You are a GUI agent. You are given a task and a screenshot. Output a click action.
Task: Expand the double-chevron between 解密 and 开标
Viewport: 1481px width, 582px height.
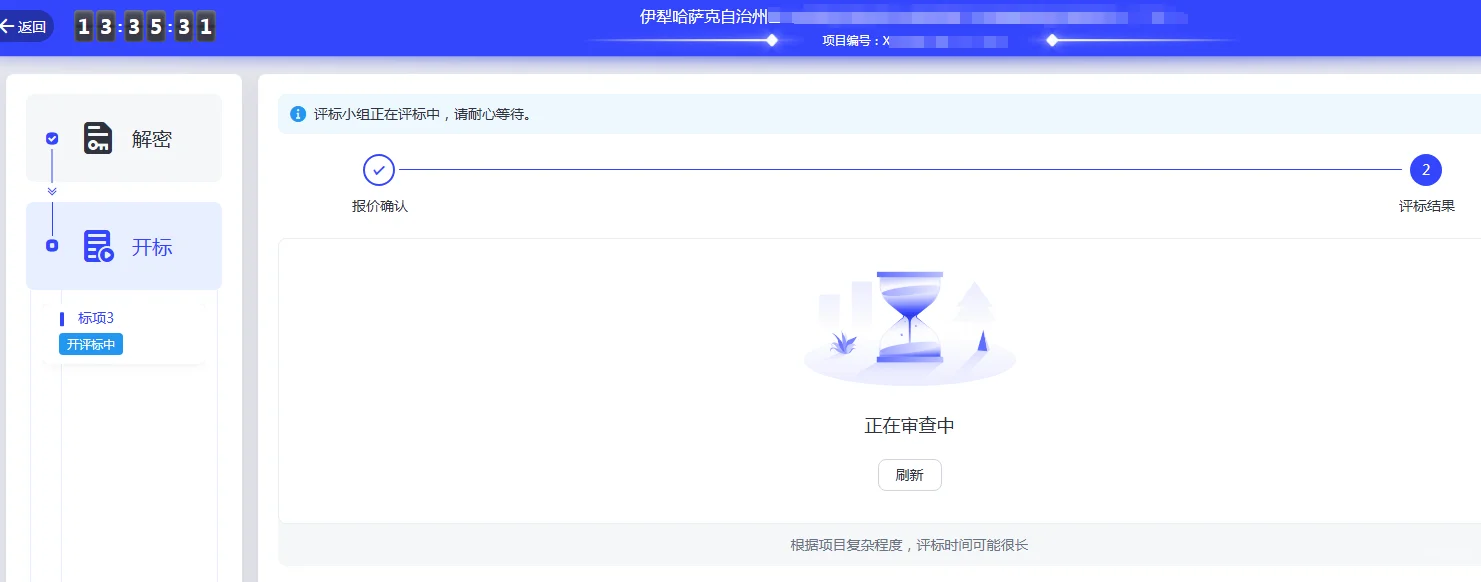click(51, 191)
